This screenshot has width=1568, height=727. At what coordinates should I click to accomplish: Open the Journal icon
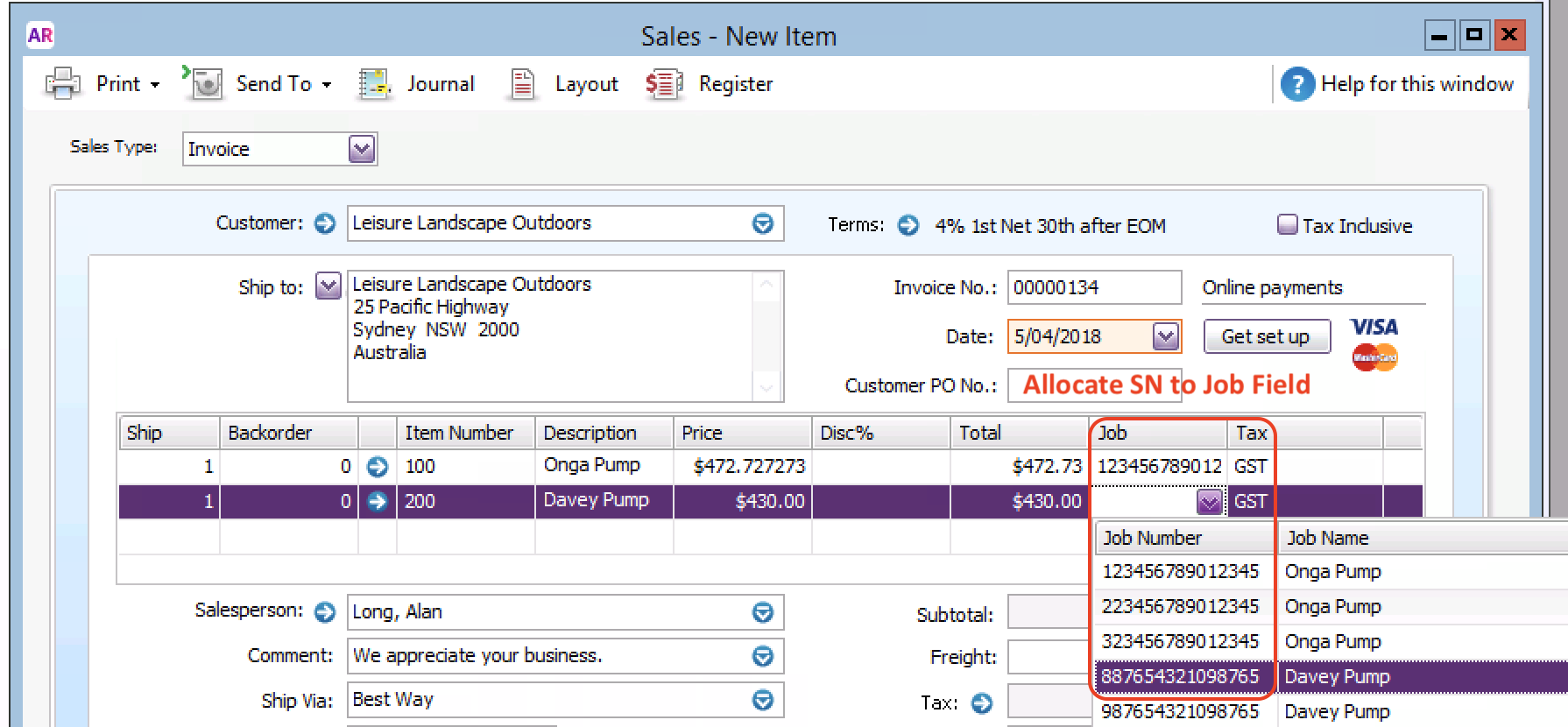(x=374, y=84)
